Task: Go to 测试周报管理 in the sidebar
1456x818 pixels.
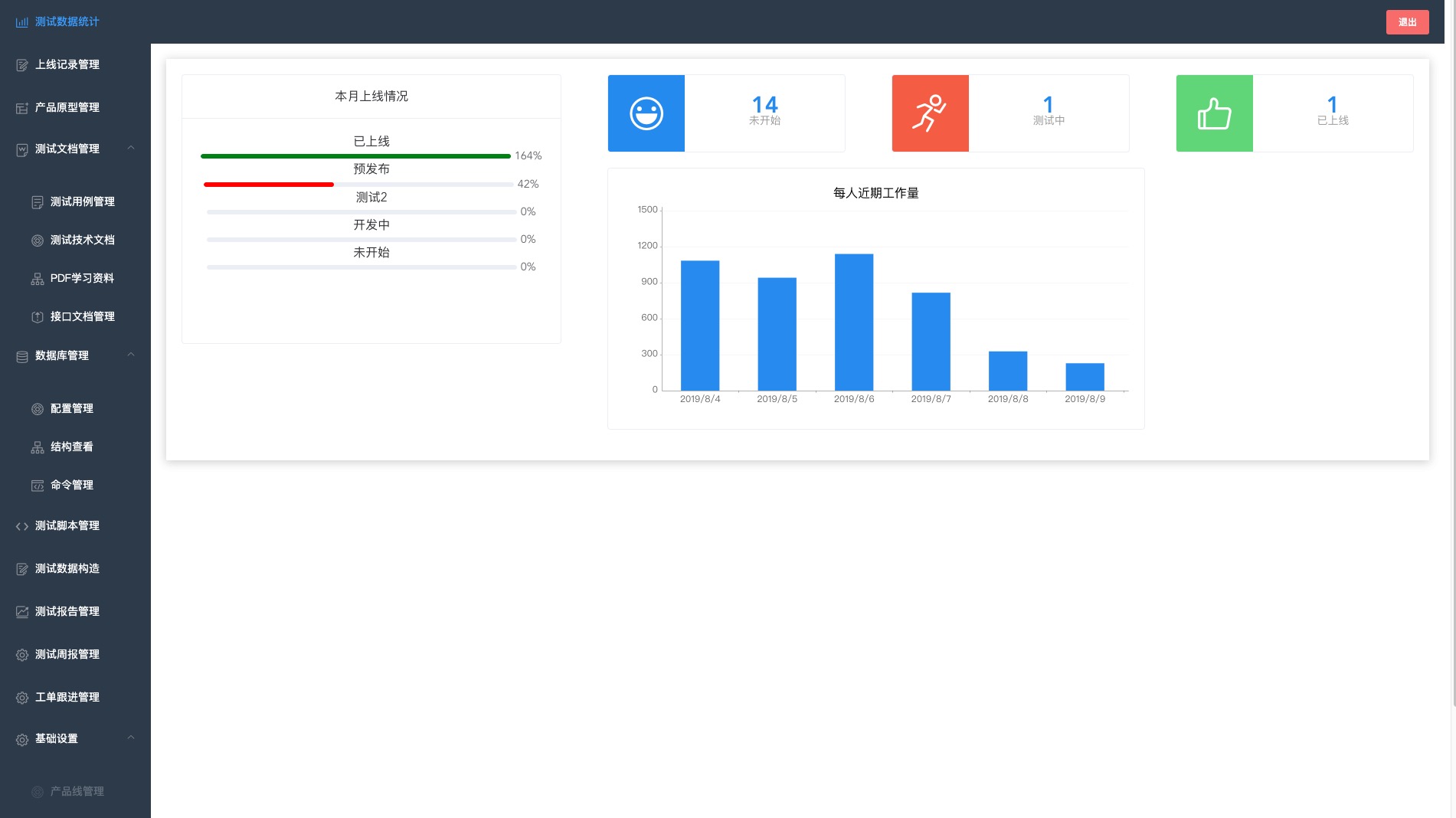Action: click(x=75, y=654)
